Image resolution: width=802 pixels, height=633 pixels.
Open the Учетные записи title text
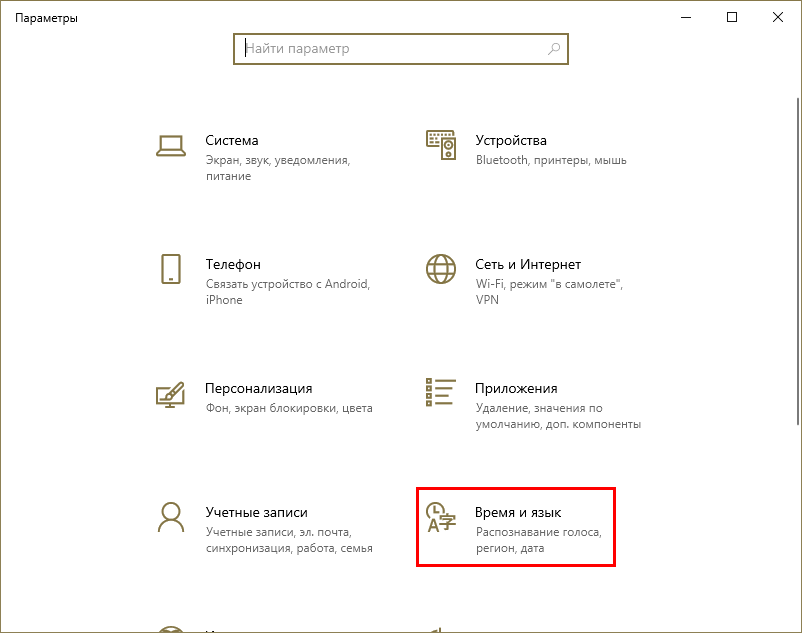(x=256, y=513)
